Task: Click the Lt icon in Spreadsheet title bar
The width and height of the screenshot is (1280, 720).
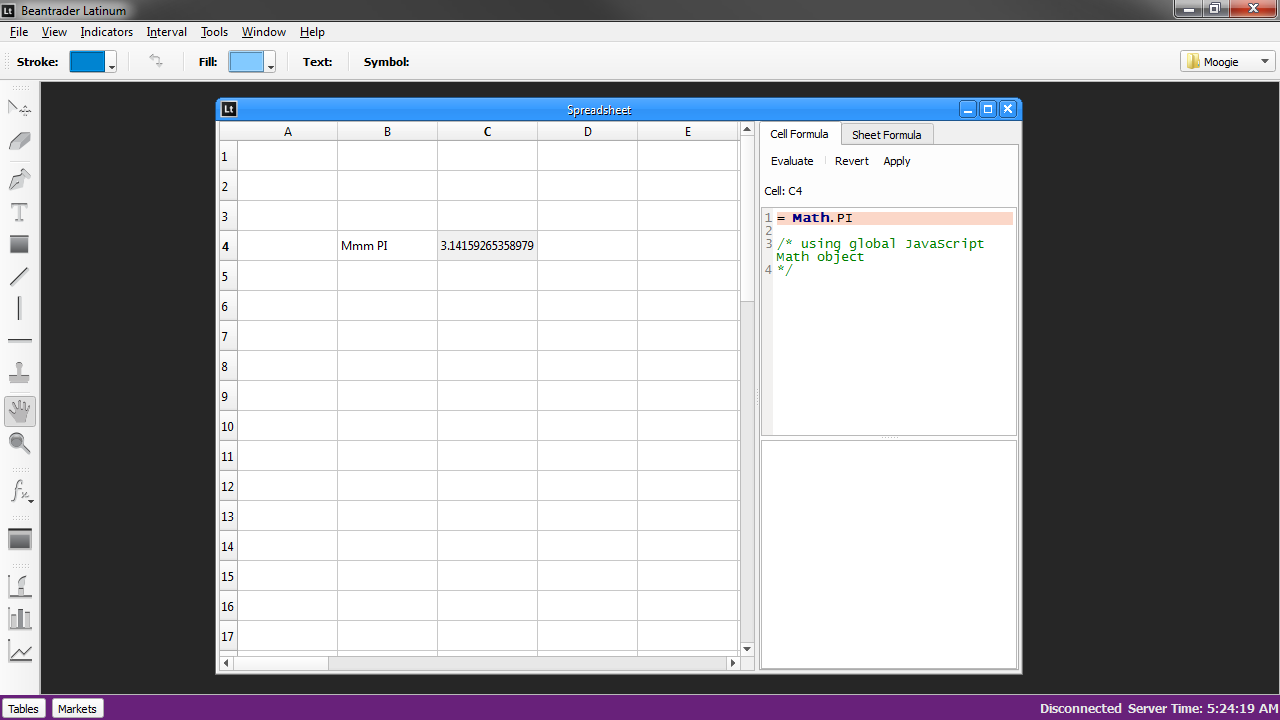Action: pyautogui.click(x=229, y=109)
